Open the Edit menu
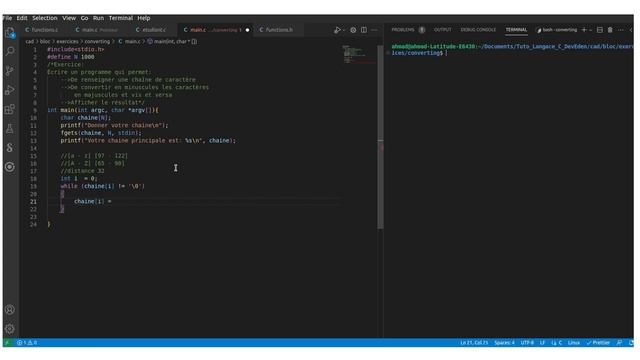The width and height of the screenshot is (640, 360). click(x=22, y=18)
